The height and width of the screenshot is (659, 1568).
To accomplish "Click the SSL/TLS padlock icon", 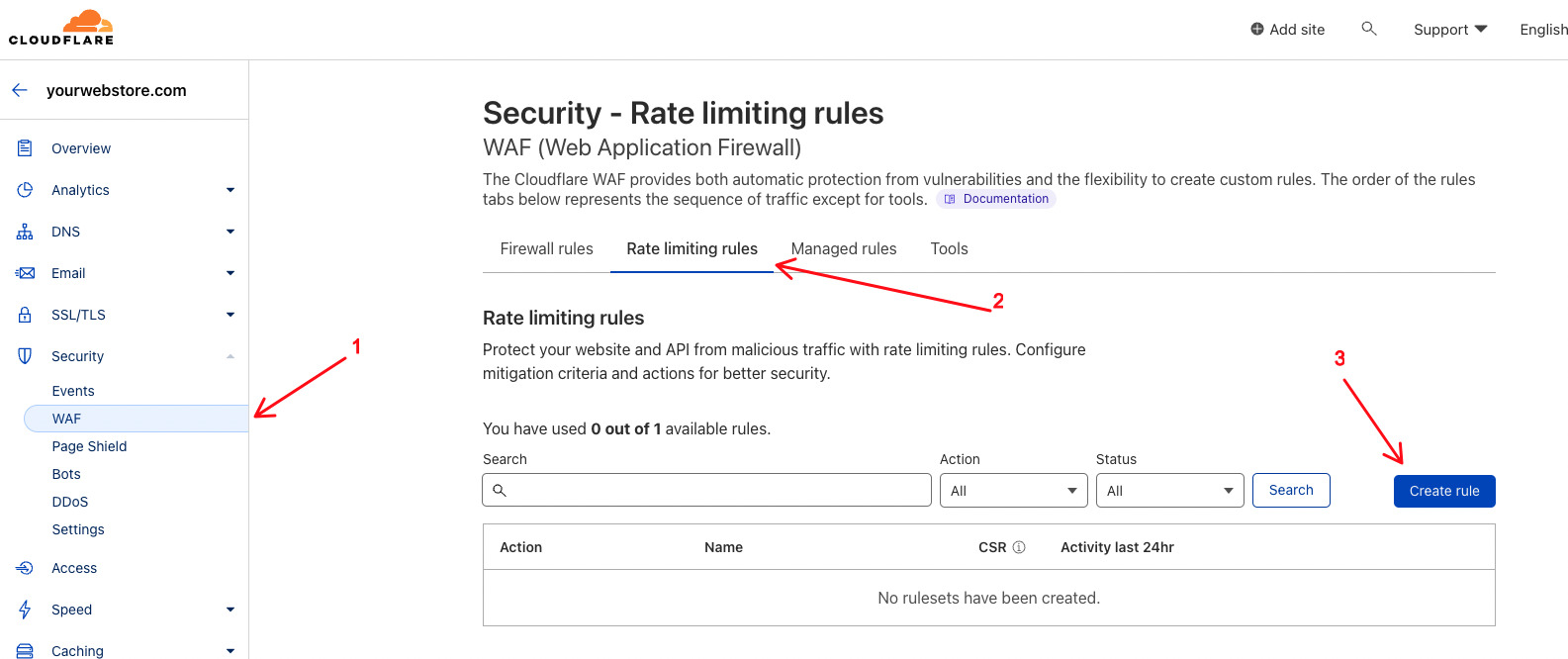I will pyautogui.click(x=24, y=314).
